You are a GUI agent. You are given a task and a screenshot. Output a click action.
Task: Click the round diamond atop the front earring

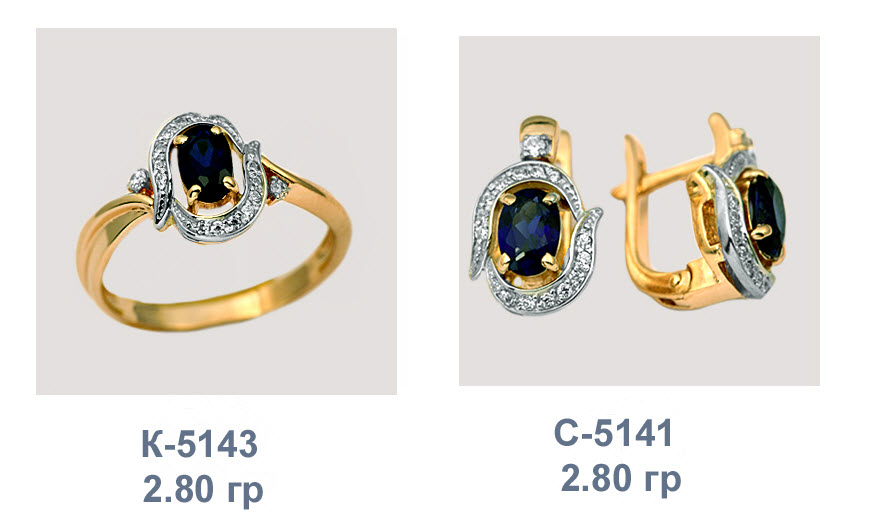point(536,147)
